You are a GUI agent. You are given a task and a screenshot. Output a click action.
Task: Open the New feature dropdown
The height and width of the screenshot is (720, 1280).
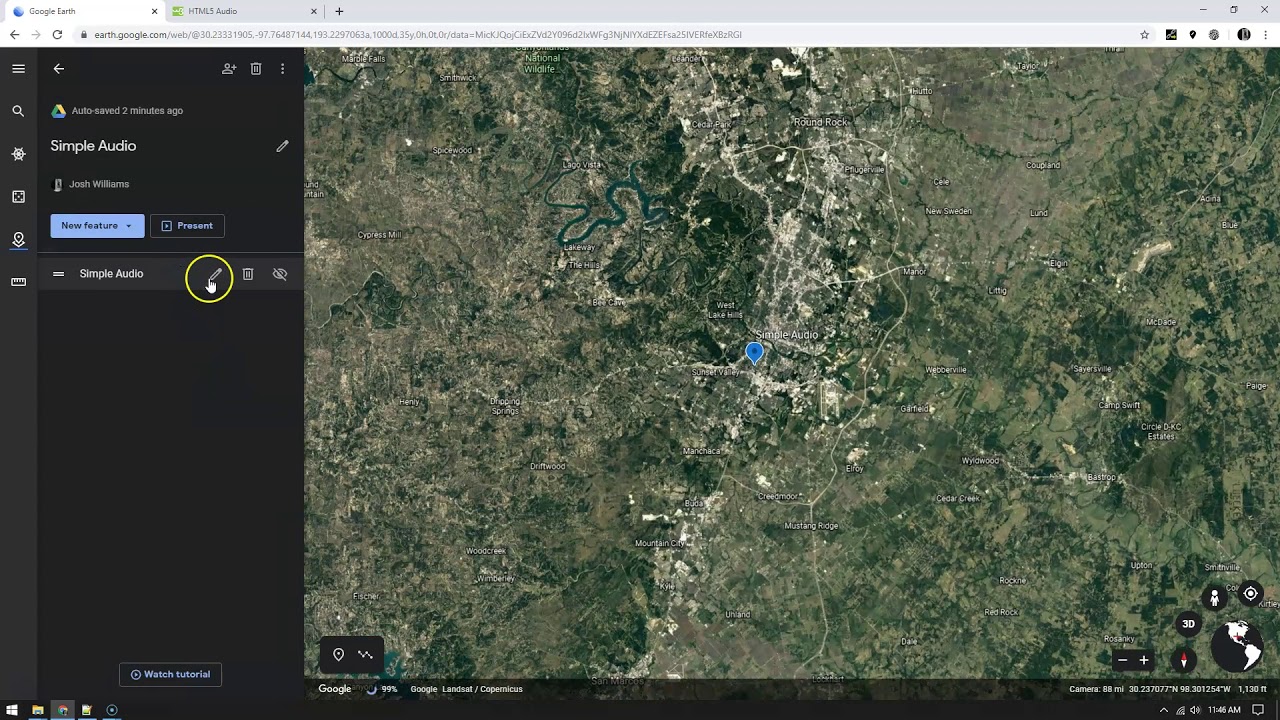pos(97,226)
